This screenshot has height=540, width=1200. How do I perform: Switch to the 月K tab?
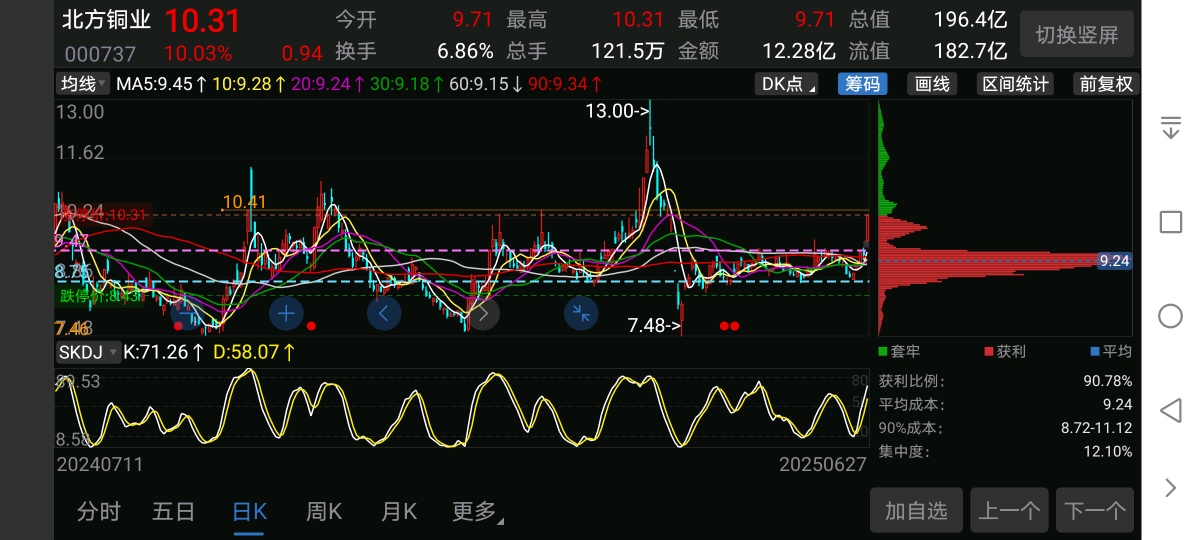[x=399, y=512]
